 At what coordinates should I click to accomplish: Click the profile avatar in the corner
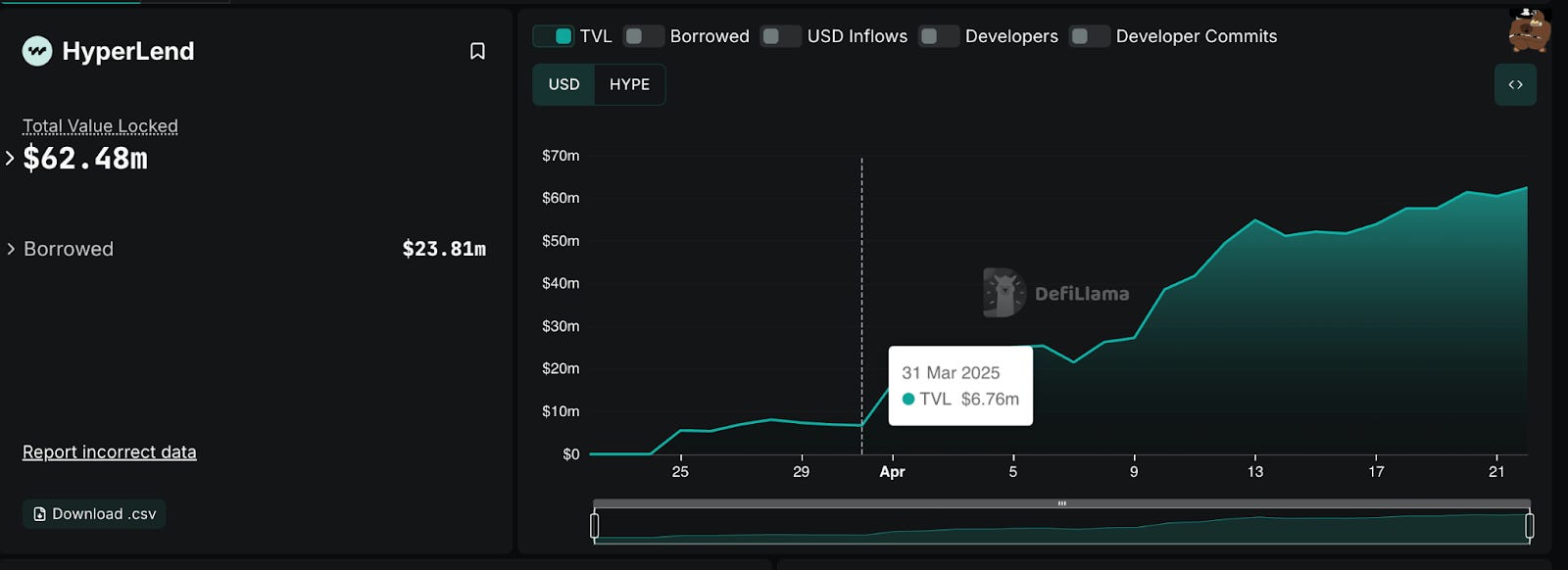click(1529, 29)
